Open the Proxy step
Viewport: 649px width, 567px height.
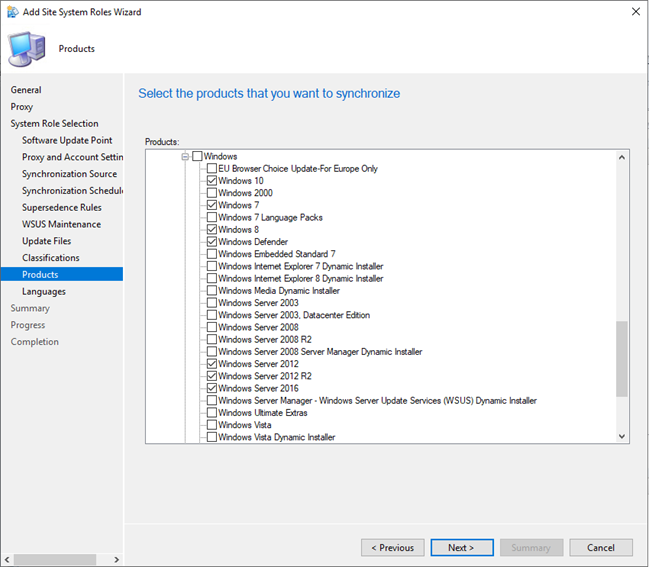point(22,107)
